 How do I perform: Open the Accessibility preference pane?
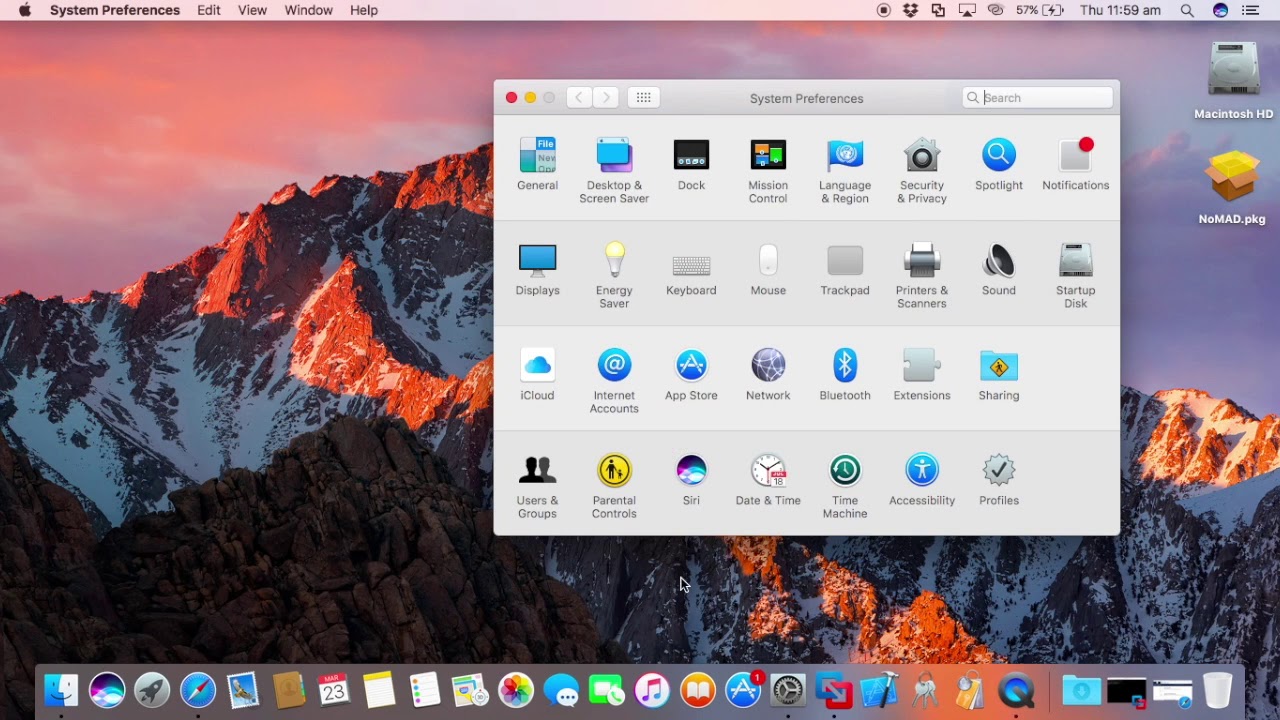(922, 479)
